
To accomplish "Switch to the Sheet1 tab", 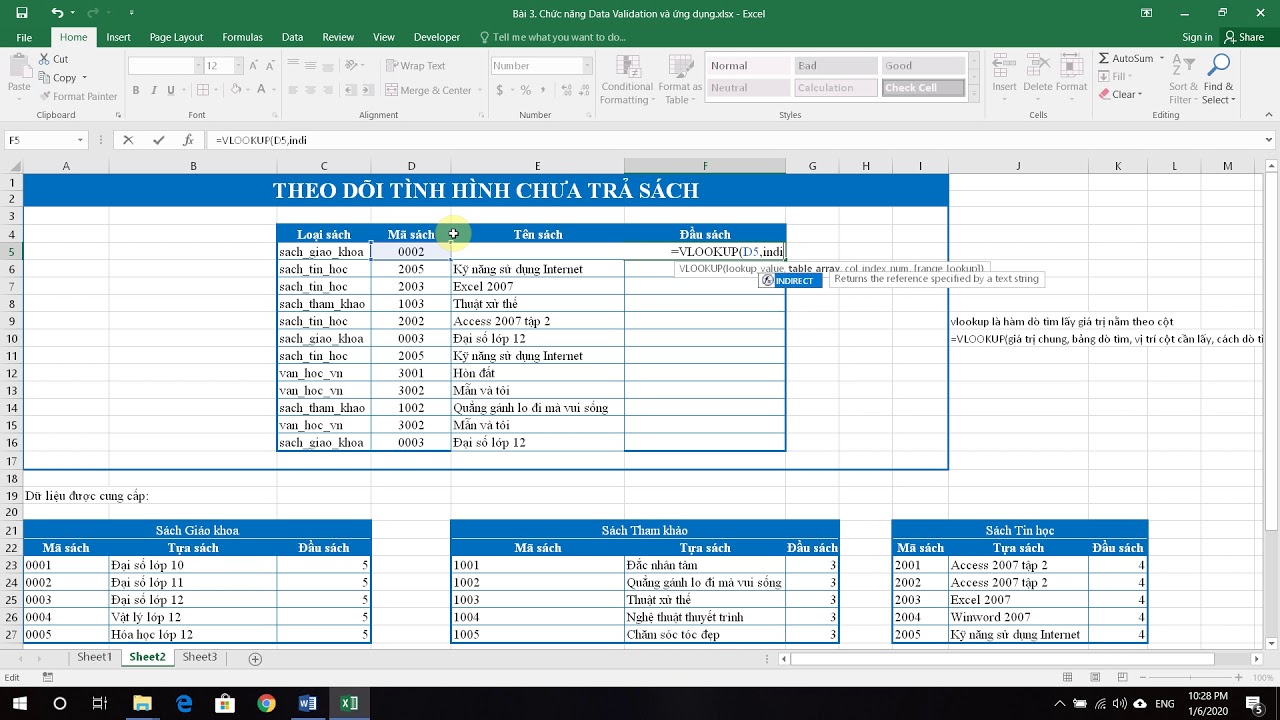I will [x=95, y=657].
